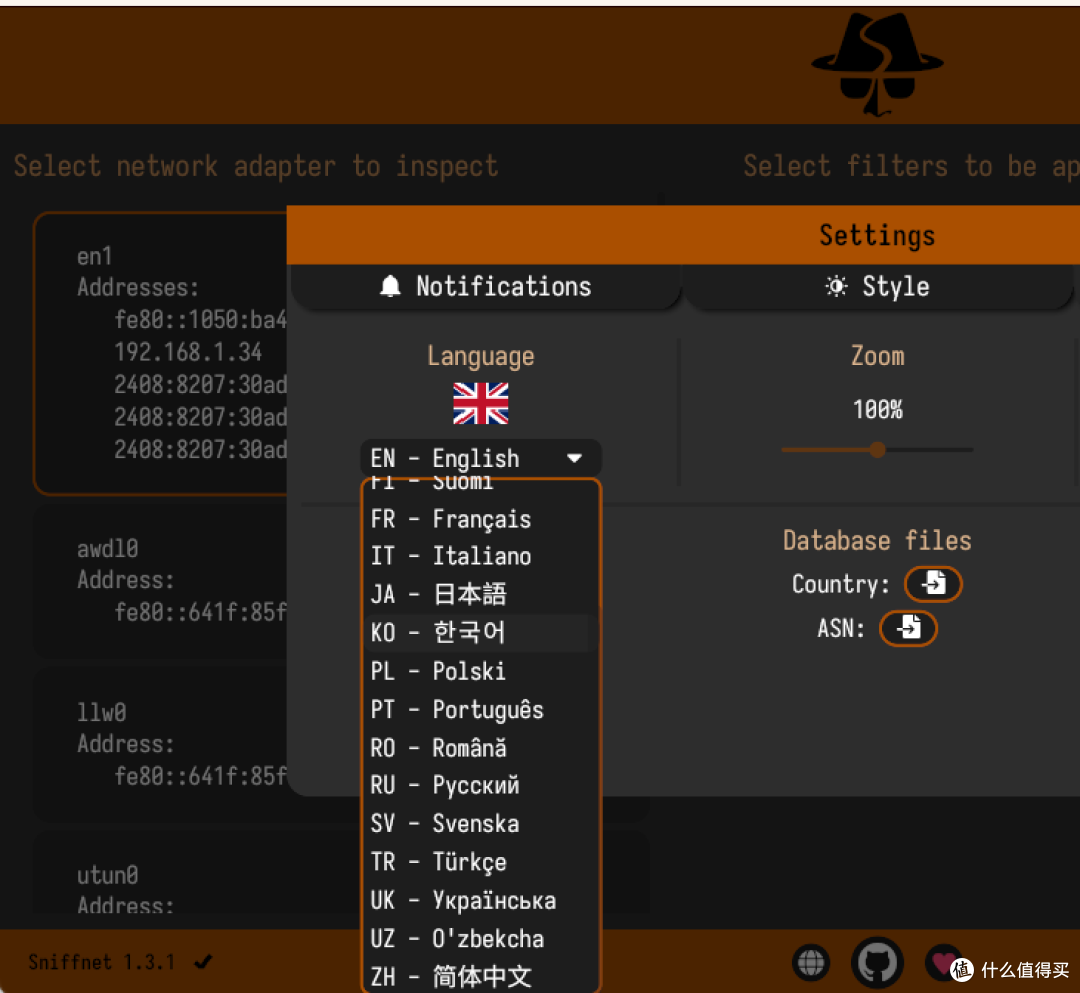Choose the llw0 network adapter card
1080x993 pixels.
click(x=160, y=744)
